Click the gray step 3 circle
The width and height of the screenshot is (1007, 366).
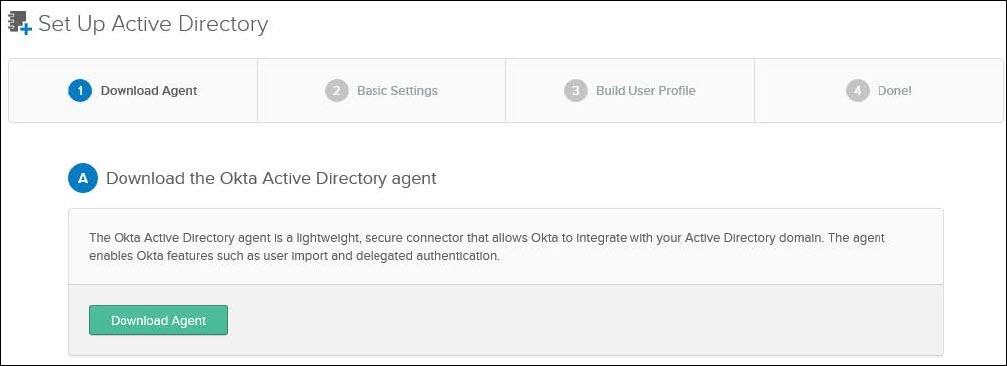point(575,91)
